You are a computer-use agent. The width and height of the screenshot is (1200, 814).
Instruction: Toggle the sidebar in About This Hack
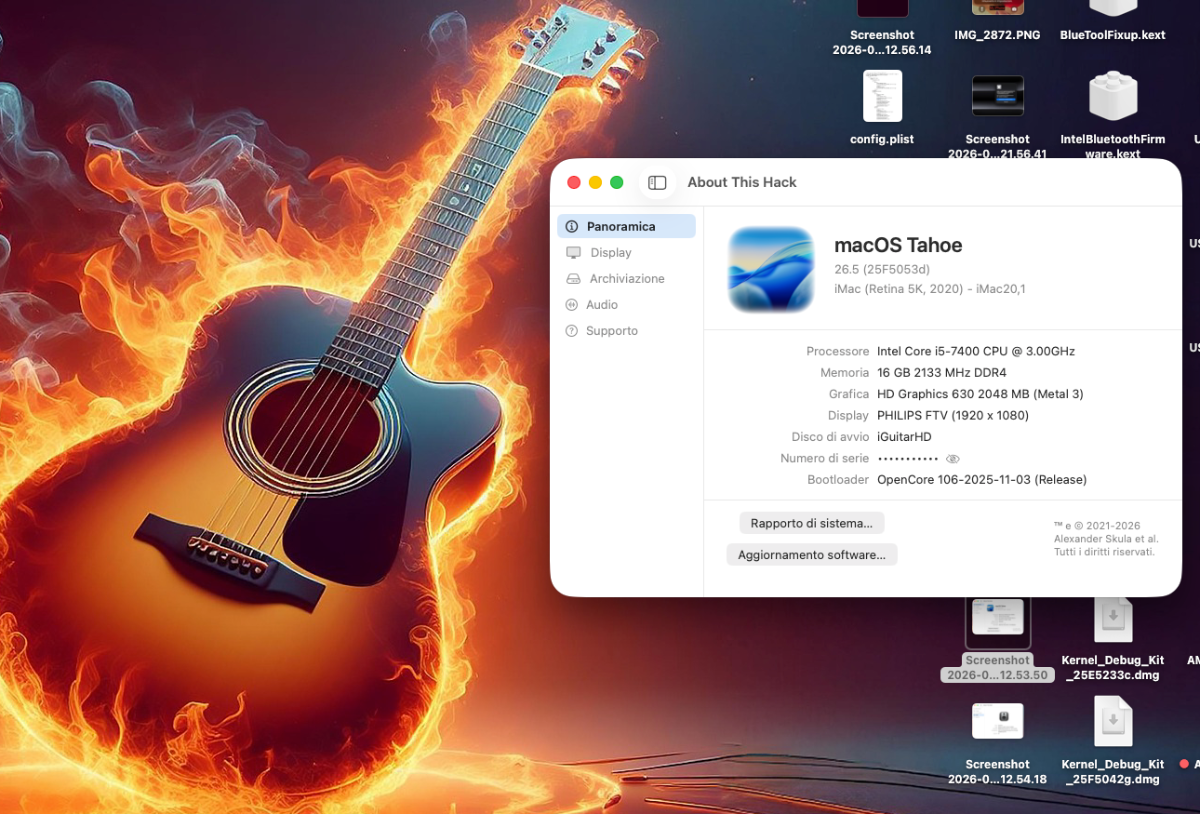tap(657, 182)
